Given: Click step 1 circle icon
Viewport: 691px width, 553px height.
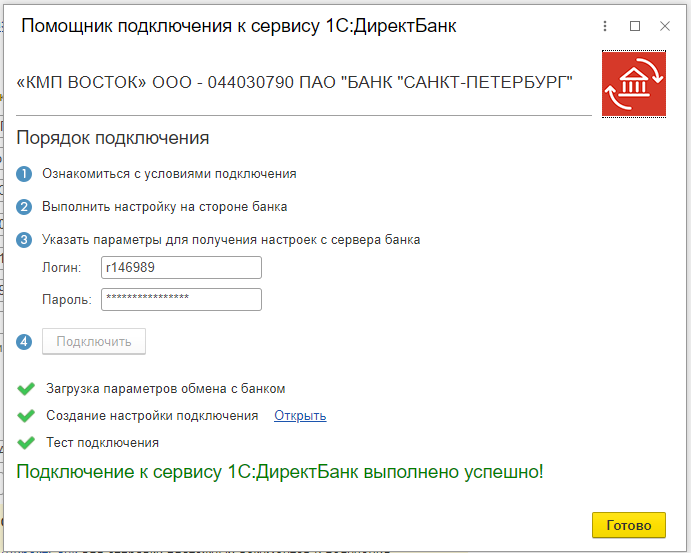Looking at the screenshot, I should [24, 174].
